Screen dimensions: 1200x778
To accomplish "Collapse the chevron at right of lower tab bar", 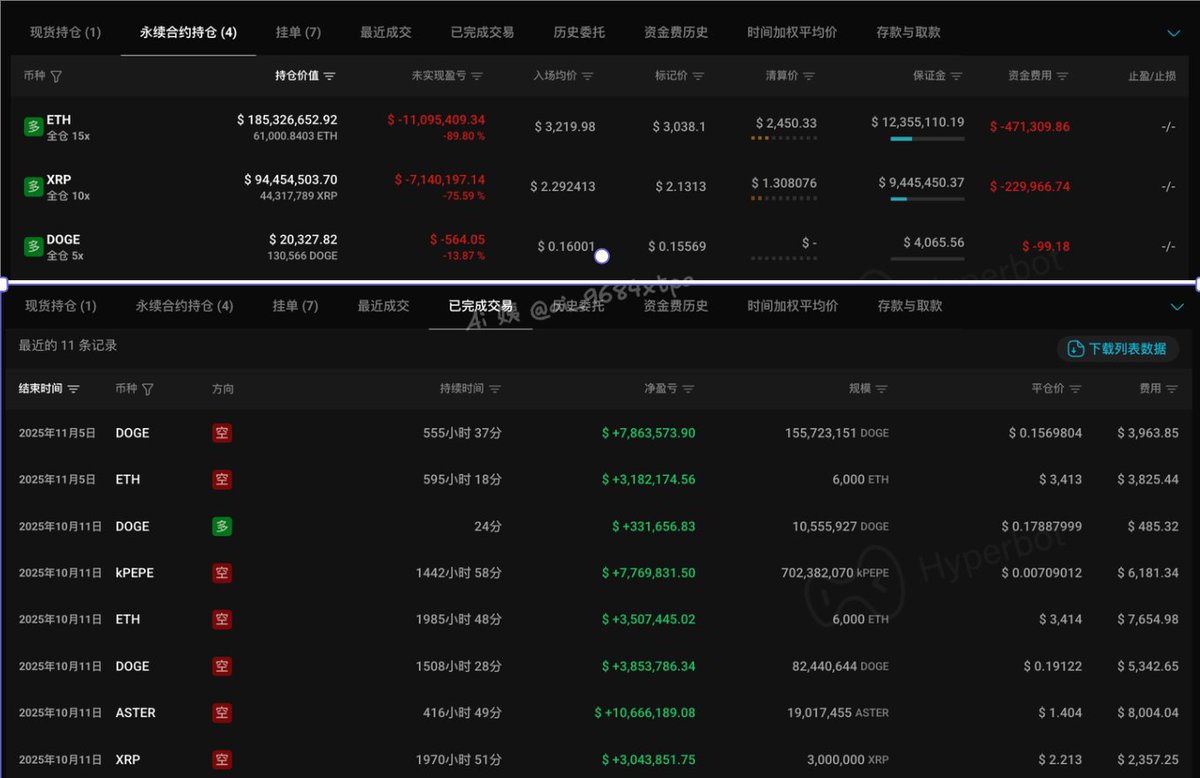I will 1175,307.
